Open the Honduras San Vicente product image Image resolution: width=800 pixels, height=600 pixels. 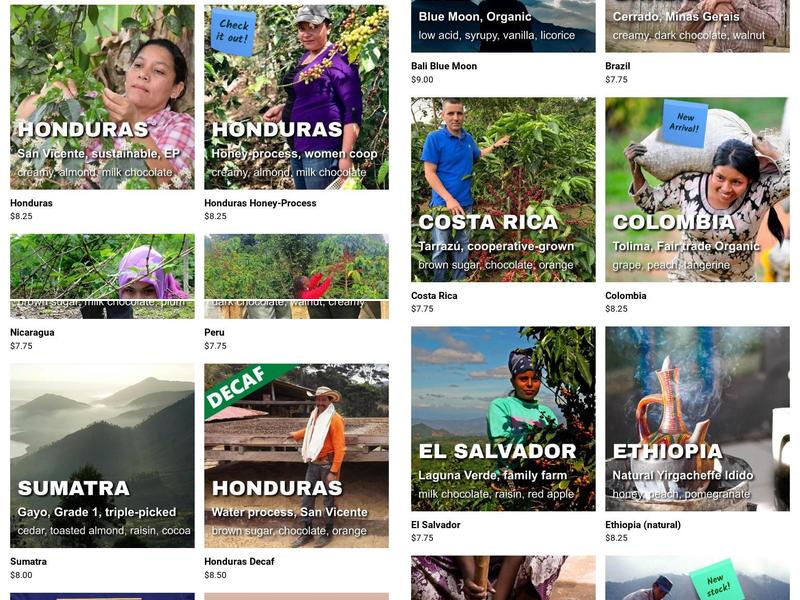point(102,97)
